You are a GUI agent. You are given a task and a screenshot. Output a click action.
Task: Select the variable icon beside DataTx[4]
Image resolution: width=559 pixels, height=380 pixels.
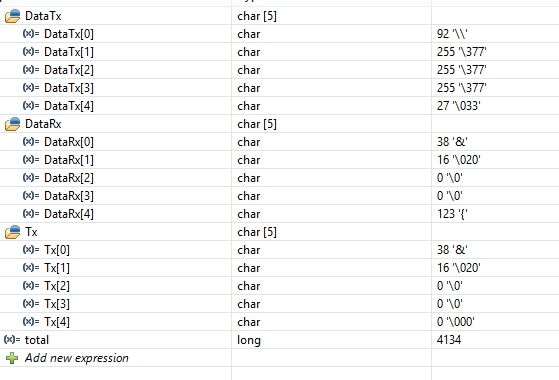31,106
